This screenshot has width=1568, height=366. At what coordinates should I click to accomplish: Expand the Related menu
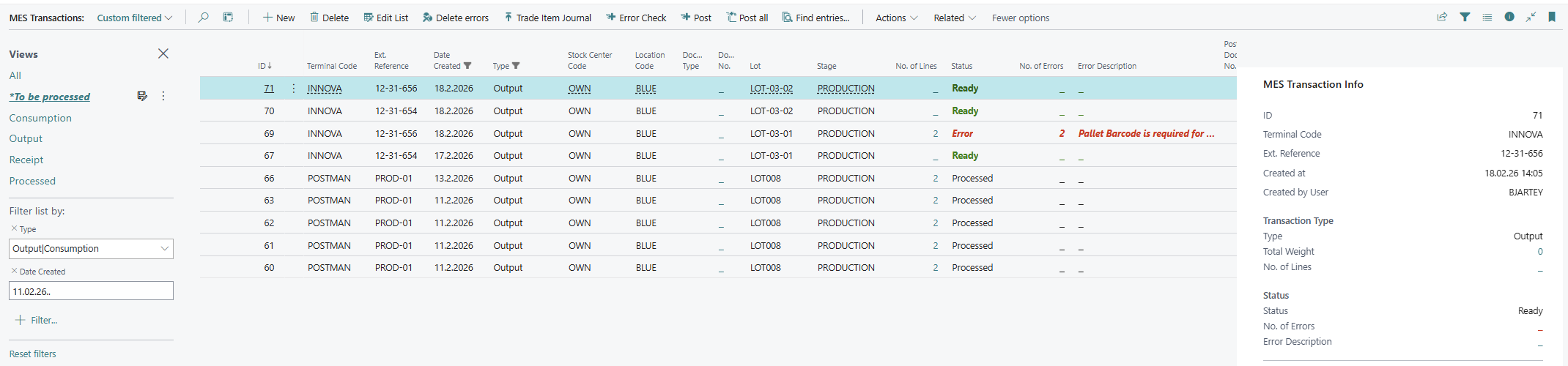(954, 18)
